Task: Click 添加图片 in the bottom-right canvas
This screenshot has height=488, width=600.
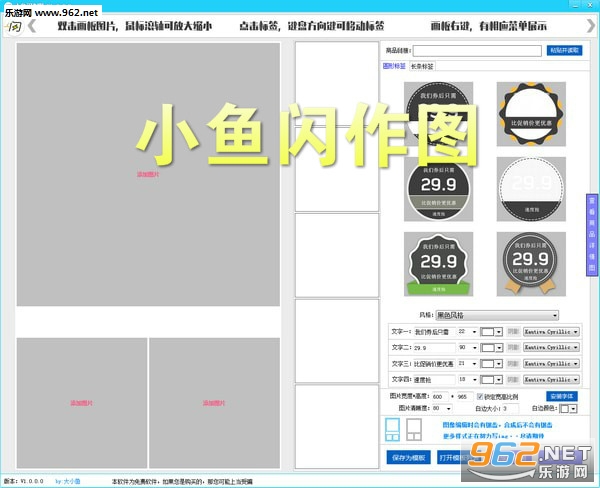Action: pyautogui.click(x=214, y=403)
